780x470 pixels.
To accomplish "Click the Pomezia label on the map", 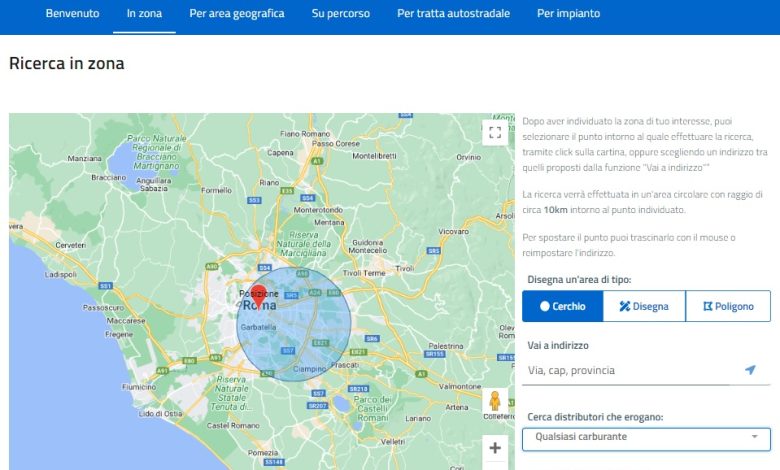I will click(x=263, y=453).
